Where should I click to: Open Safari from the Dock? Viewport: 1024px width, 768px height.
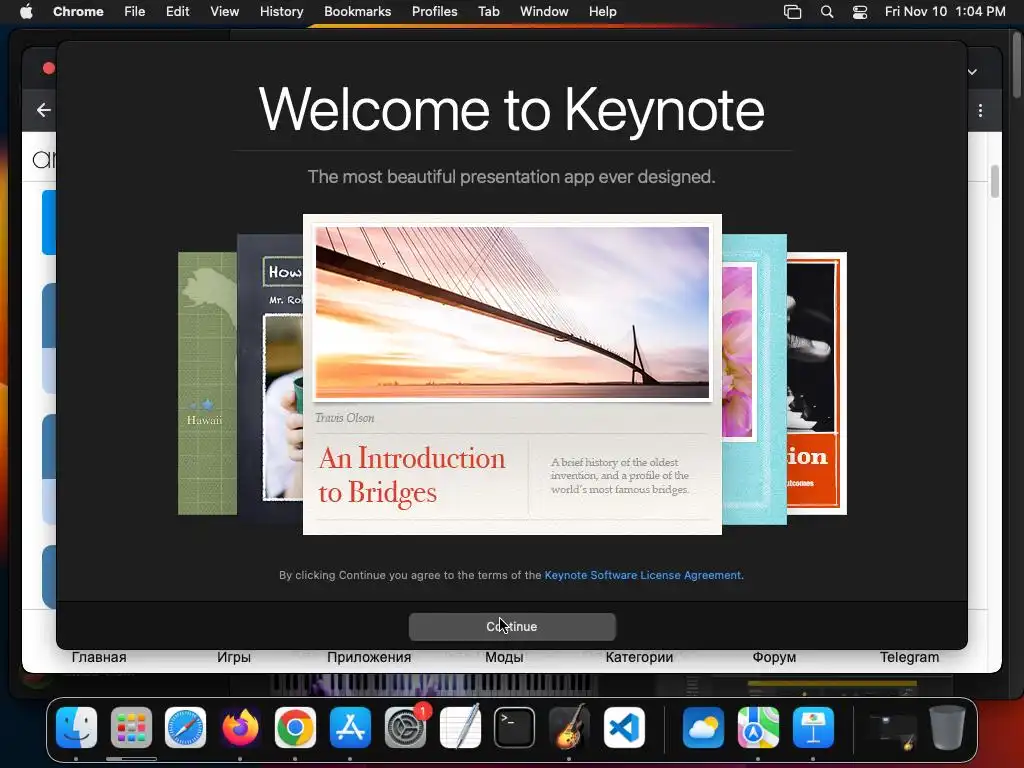tap(185, 728)
